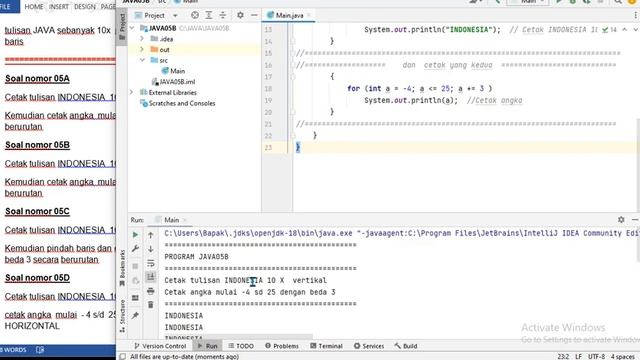Collapse all icon in Project panel toolbar
Viewport: 640px width, 360px height.
click(223, 15)
